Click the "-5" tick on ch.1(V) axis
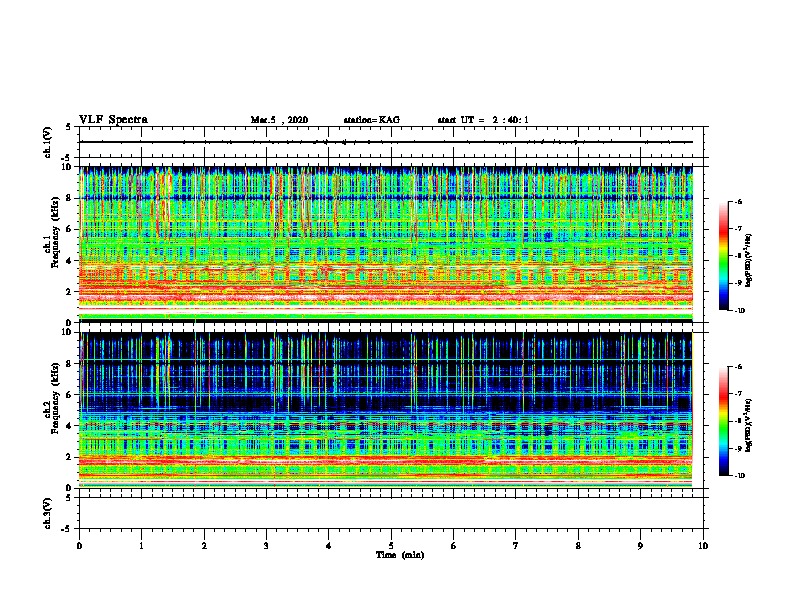 (67, 158)
